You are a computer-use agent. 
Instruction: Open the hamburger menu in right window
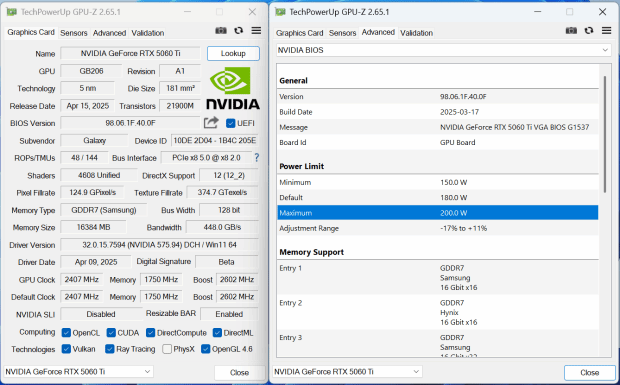coord(607,30)
